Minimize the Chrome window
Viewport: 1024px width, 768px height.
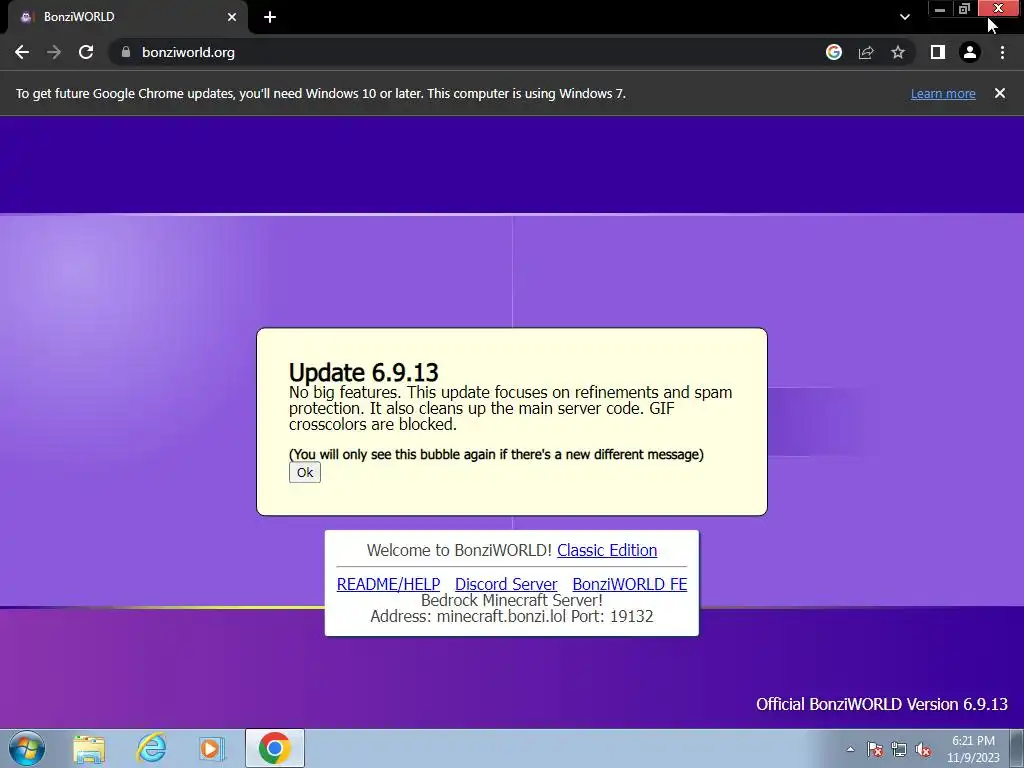tap(940, 9)
